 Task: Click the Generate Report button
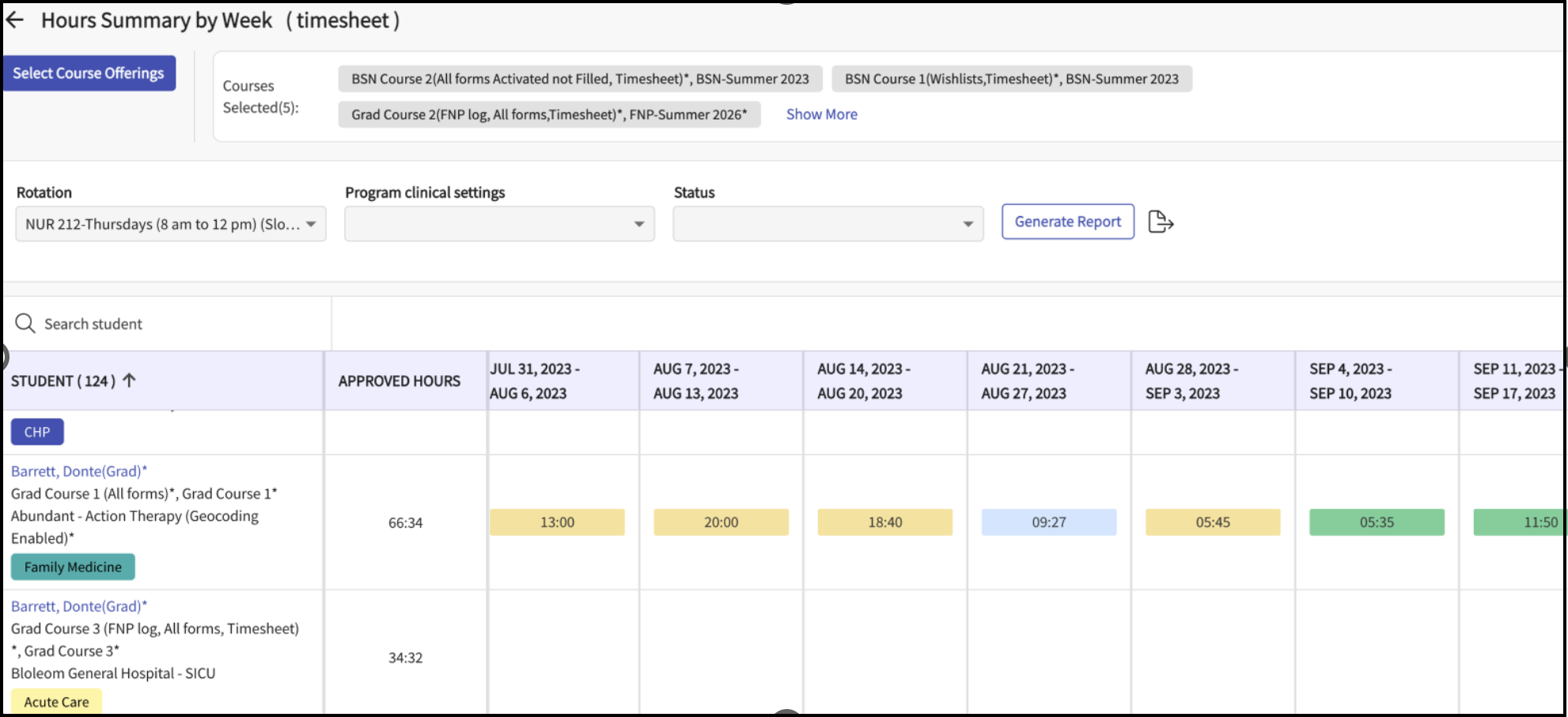click(x=1067, y=222)
